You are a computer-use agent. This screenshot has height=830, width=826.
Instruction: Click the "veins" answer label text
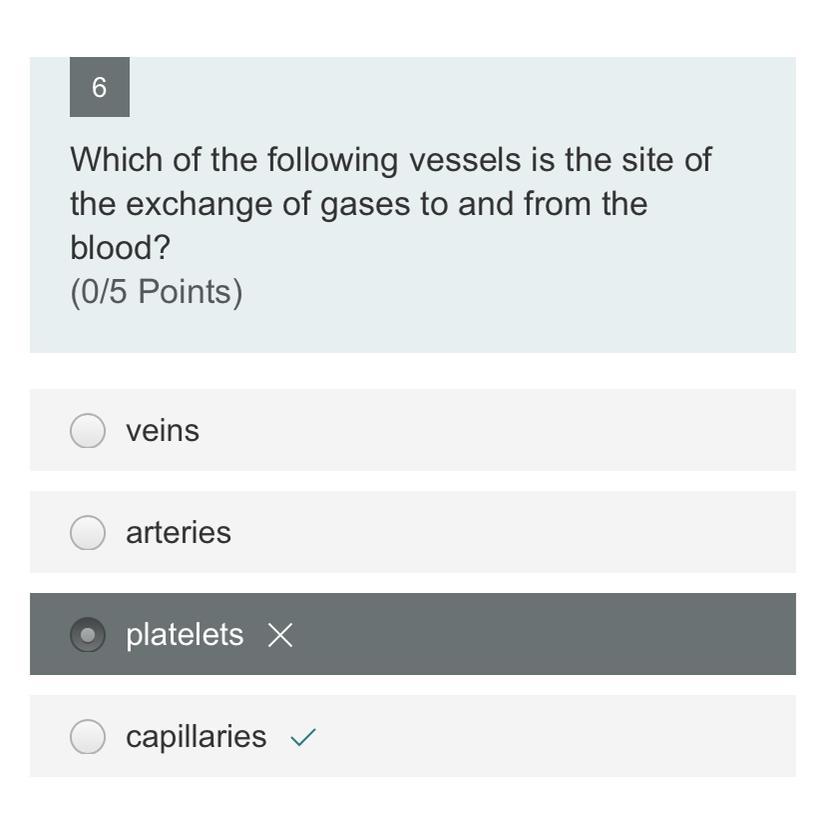click(162, 431)
